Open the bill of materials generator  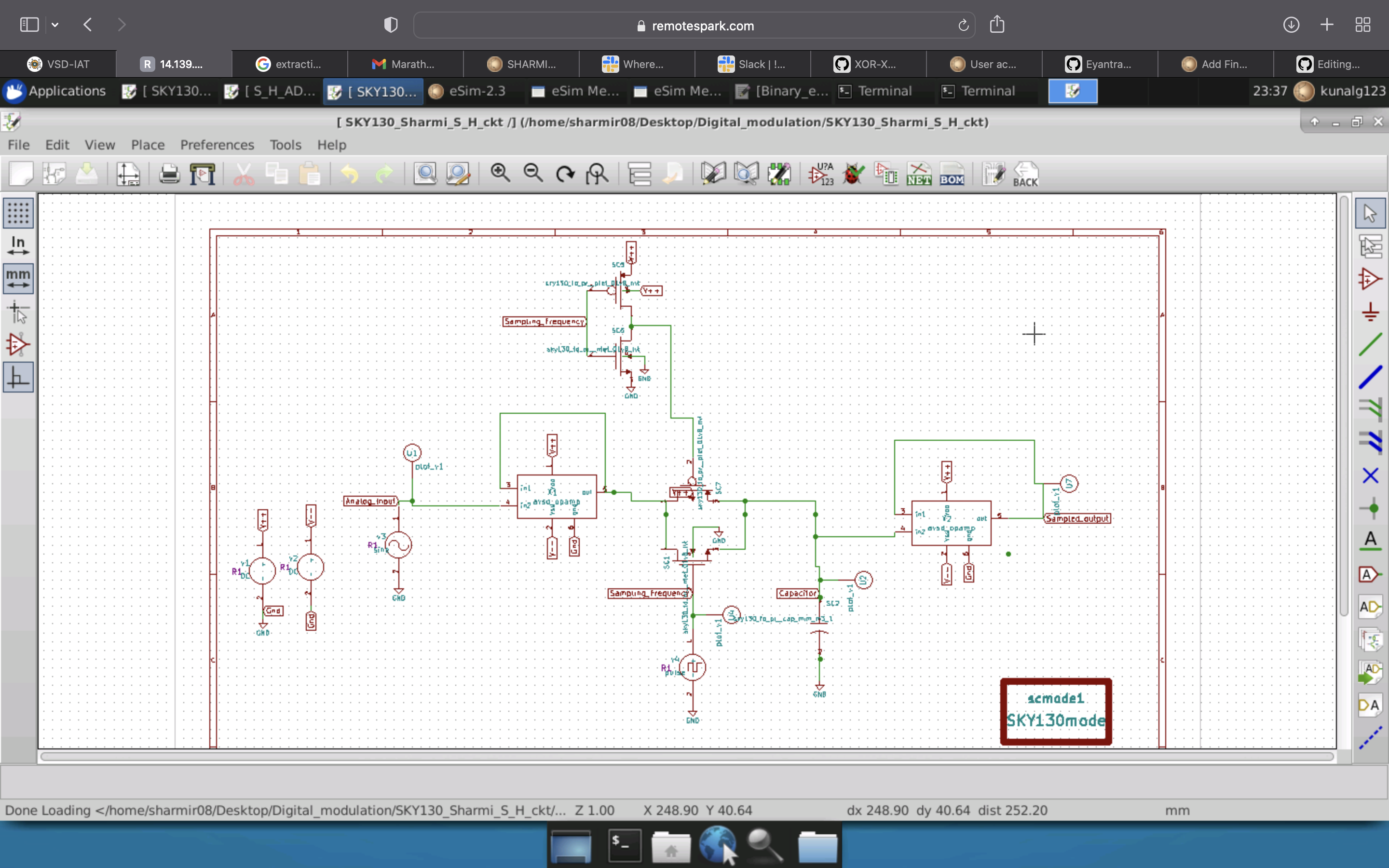click(x=952, y=174)
